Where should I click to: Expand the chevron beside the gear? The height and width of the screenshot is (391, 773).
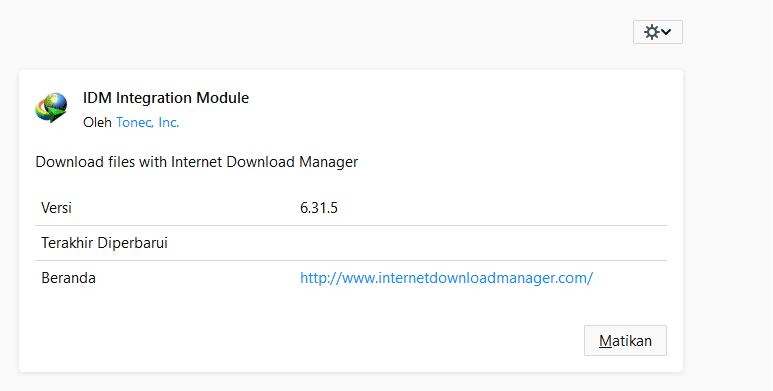[666, 32]
